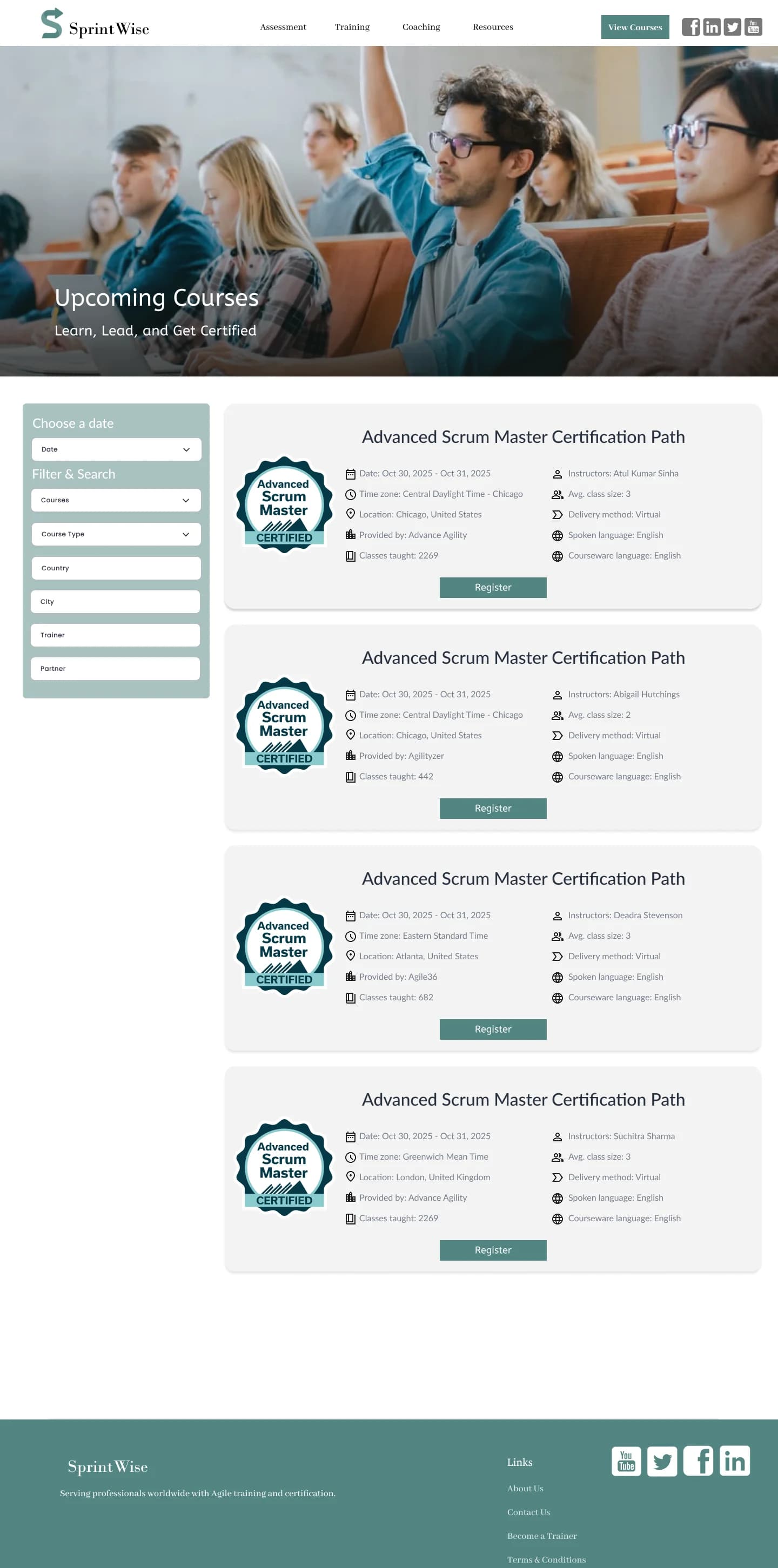Click building icon next to Provided by: Agilityzer
Viewport: 778px width, 1568px height.
(351, 756)
